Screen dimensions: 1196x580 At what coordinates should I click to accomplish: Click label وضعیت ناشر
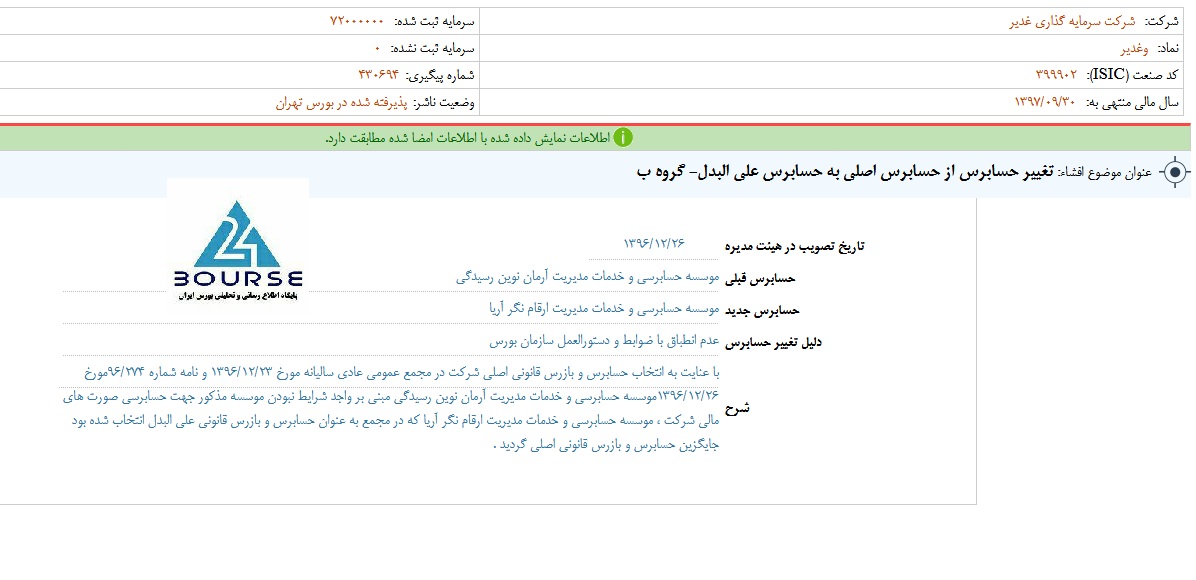coord(446,103)
